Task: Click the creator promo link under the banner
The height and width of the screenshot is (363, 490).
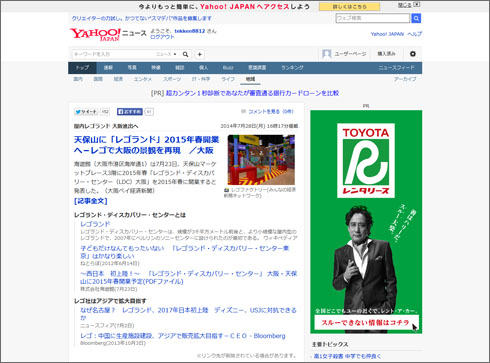Action: click(142, 18)
